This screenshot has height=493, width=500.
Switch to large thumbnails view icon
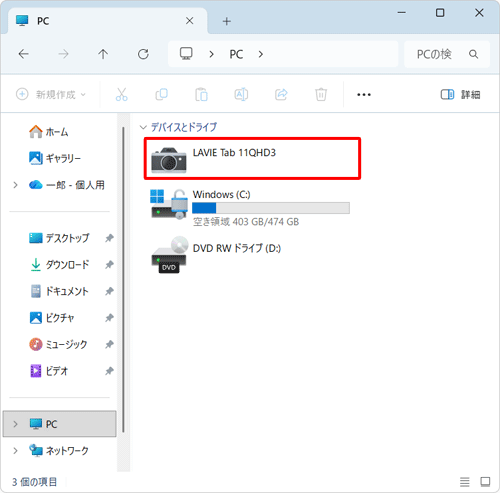(x=485, y=482)
